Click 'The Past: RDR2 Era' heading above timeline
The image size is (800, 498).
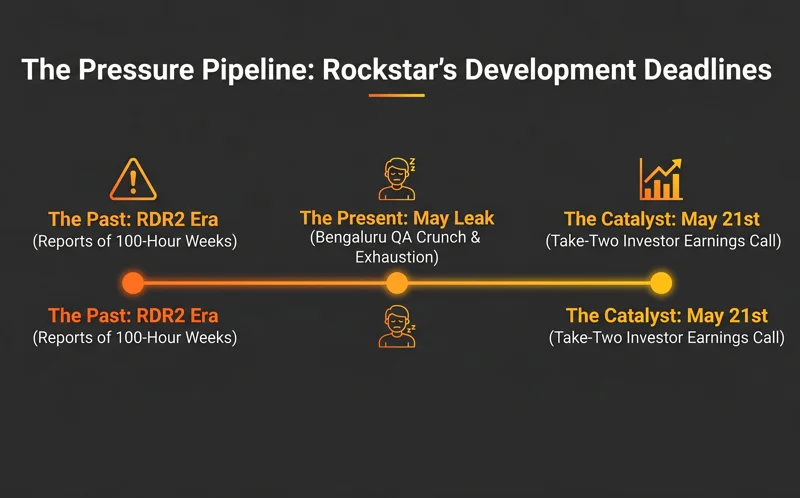pos(133,219)
